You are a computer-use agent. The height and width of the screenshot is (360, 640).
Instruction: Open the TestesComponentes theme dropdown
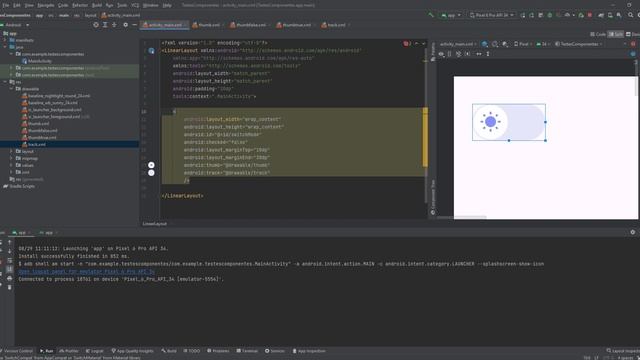[579, 44]
